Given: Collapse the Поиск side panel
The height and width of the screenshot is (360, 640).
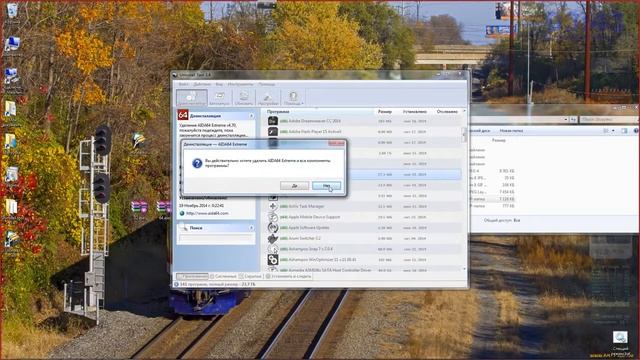Looking at the screenshot, I should click(x=251, y=228).
